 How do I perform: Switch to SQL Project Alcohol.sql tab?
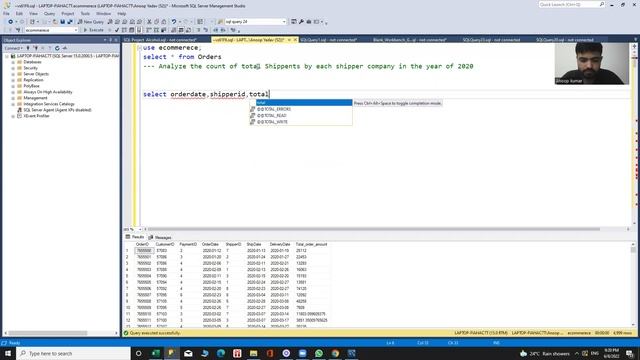(x=160, y=40)
